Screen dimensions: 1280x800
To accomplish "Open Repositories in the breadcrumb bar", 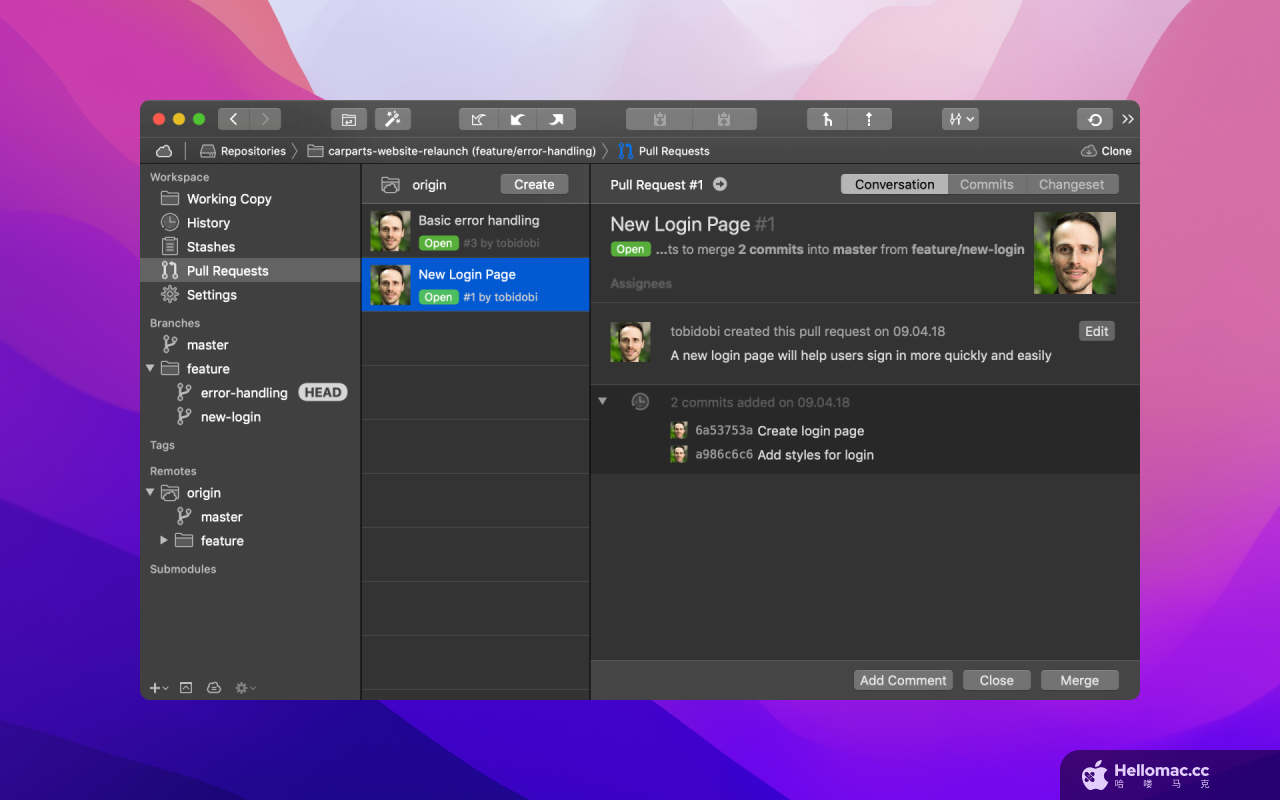I will (x=243, y=151).
